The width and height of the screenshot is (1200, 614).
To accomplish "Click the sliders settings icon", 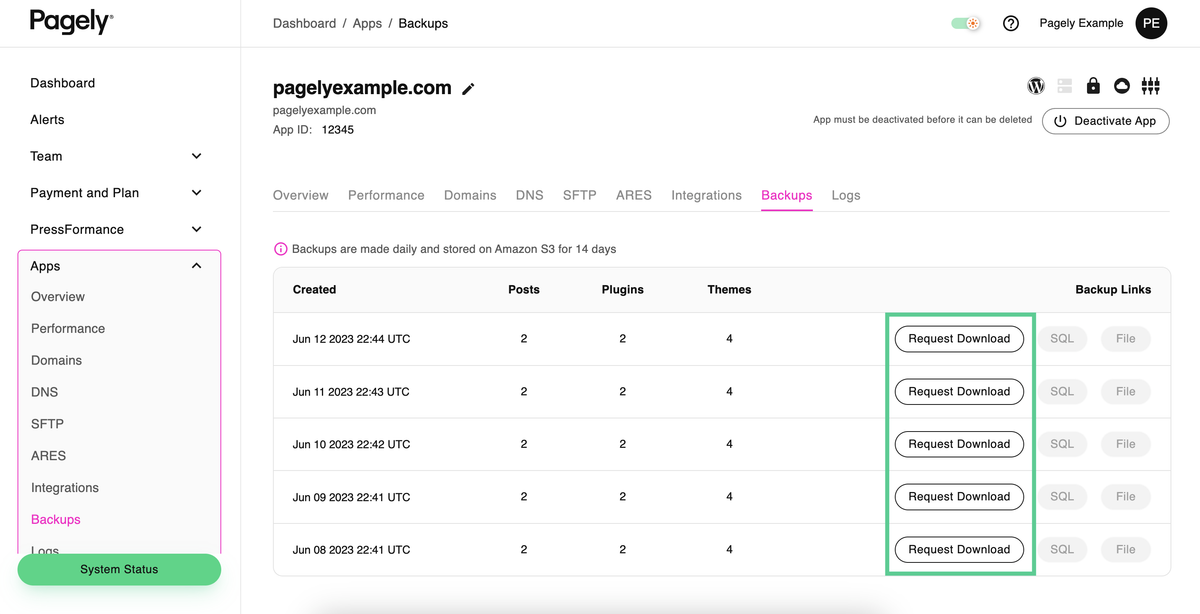I will (x=1151, y=86).
